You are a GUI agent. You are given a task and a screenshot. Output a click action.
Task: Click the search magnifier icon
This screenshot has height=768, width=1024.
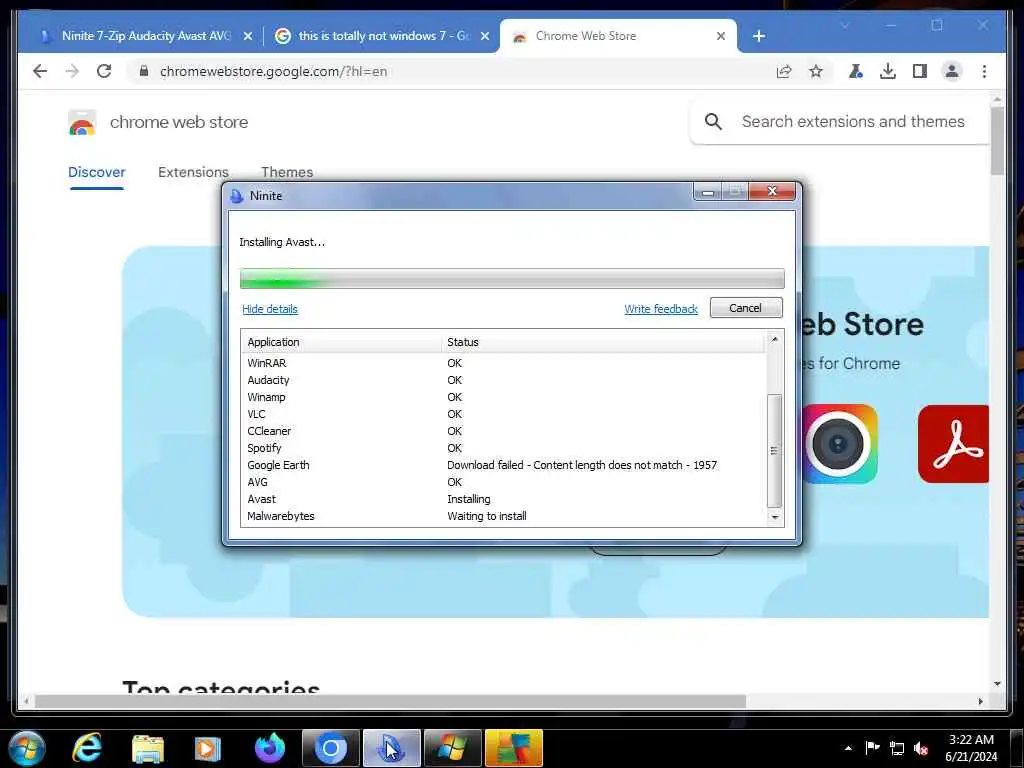pos(713,121)
